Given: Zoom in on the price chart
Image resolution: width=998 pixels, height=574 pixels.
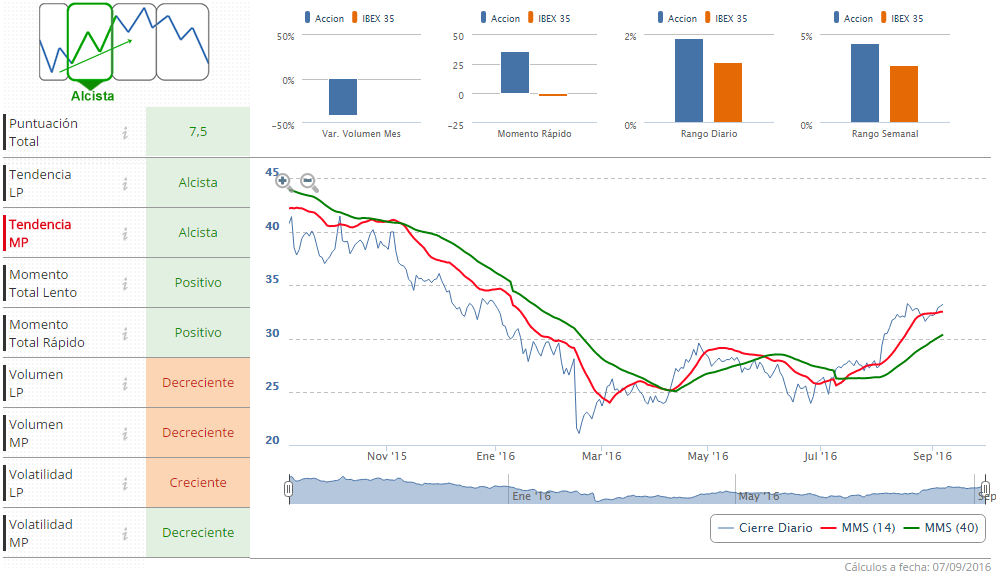Looking at the screenshot, I should pyautogui.click(x=284, y=183).
